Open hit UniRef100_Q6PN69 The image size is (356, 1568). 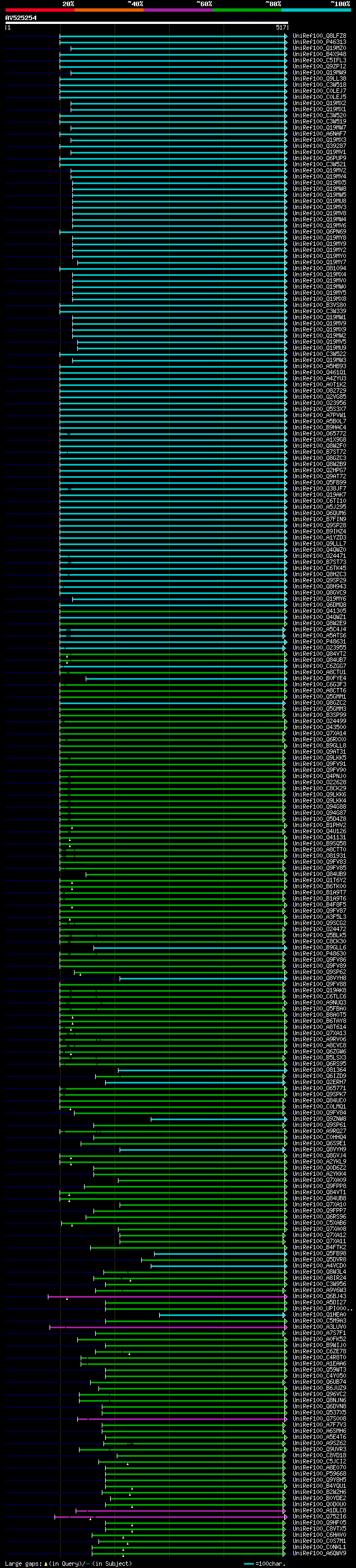319,232
